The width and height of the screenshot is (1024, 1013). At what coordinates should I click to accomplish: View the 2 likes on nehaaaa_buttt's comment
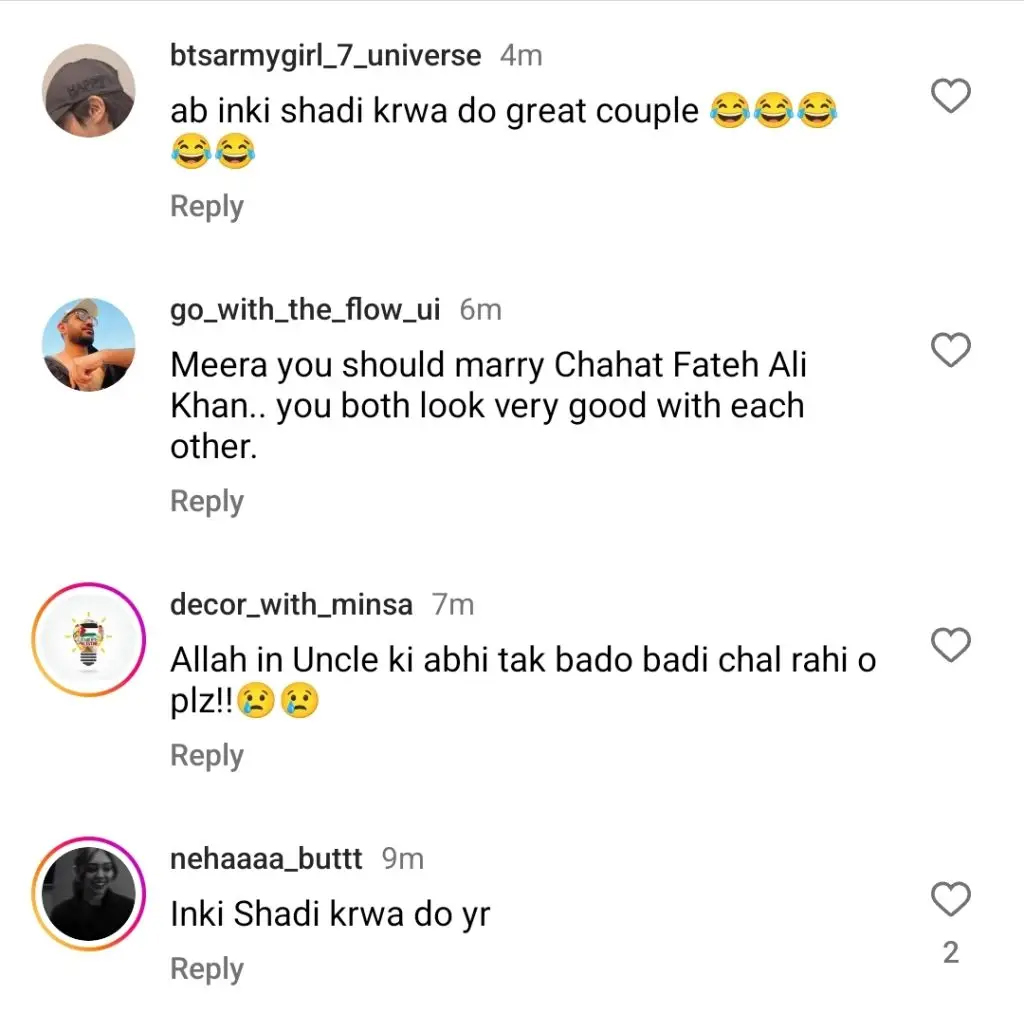tap(950, 953)
